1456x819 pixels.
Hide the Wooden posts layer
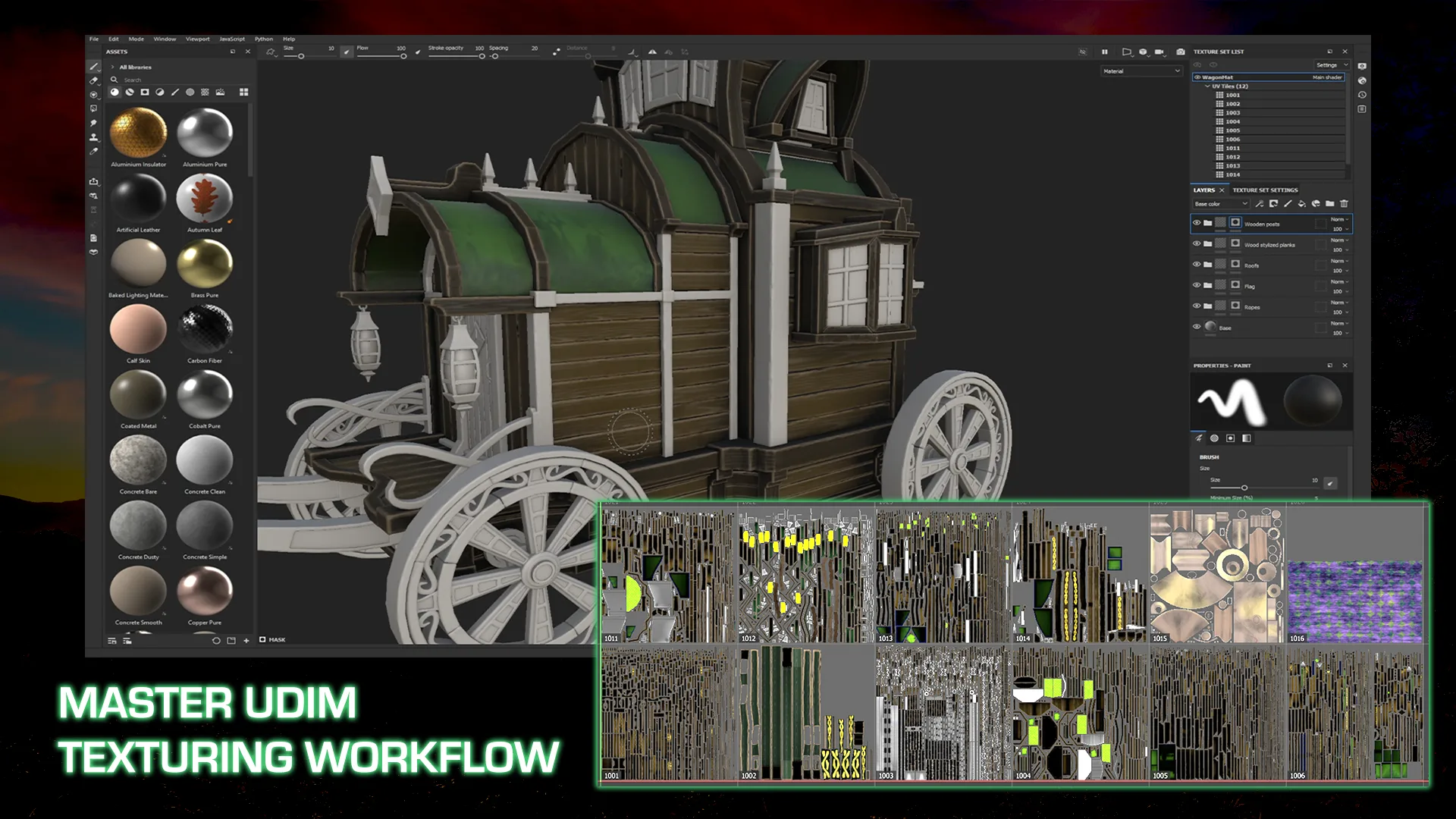pos(1197,223)
